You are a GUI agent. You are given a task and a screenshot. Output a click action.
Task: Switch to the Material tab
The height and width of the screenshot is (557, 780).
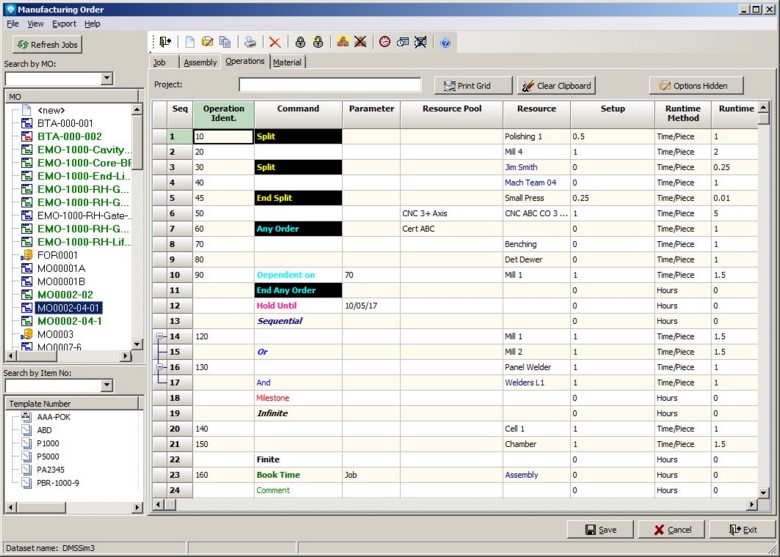287,62
